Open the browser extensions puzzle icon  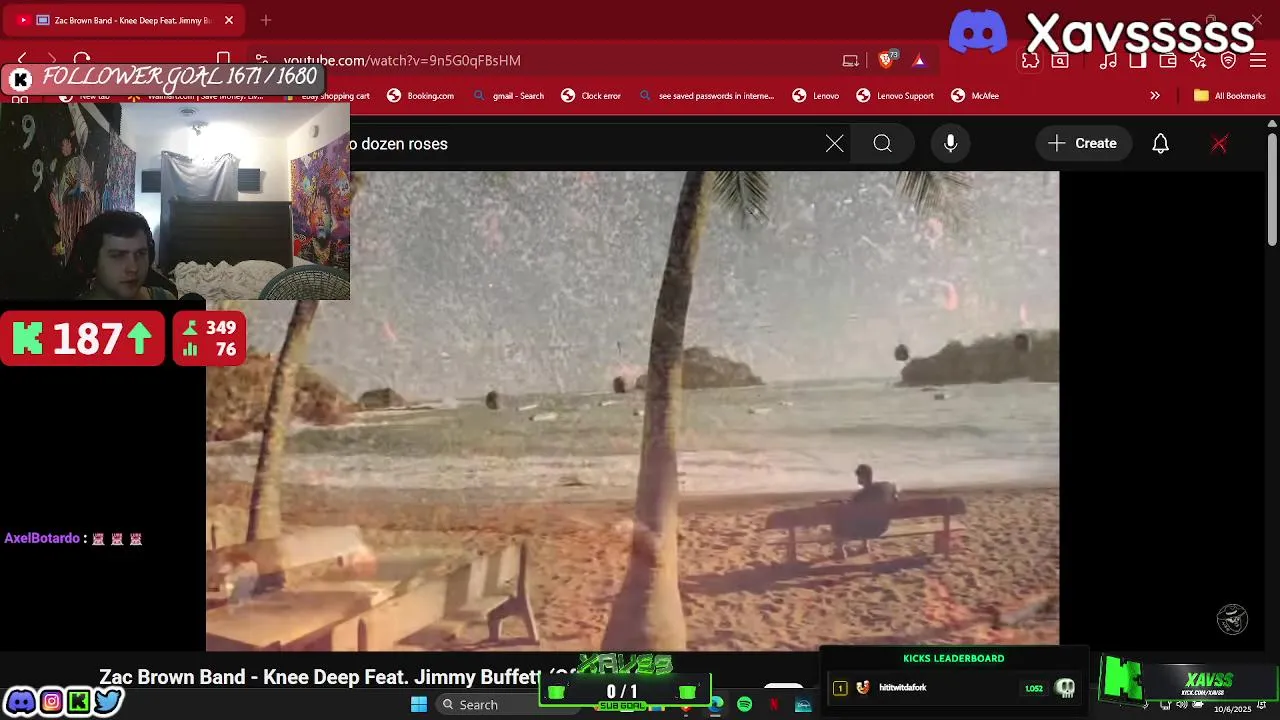(1030, 61)
